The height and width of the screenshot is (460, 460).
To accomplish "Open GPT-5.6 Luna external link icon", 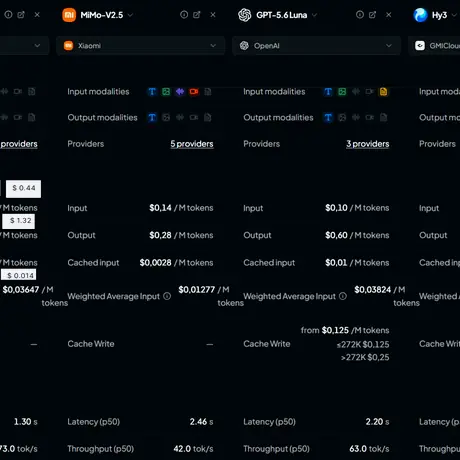I will 372,15.
